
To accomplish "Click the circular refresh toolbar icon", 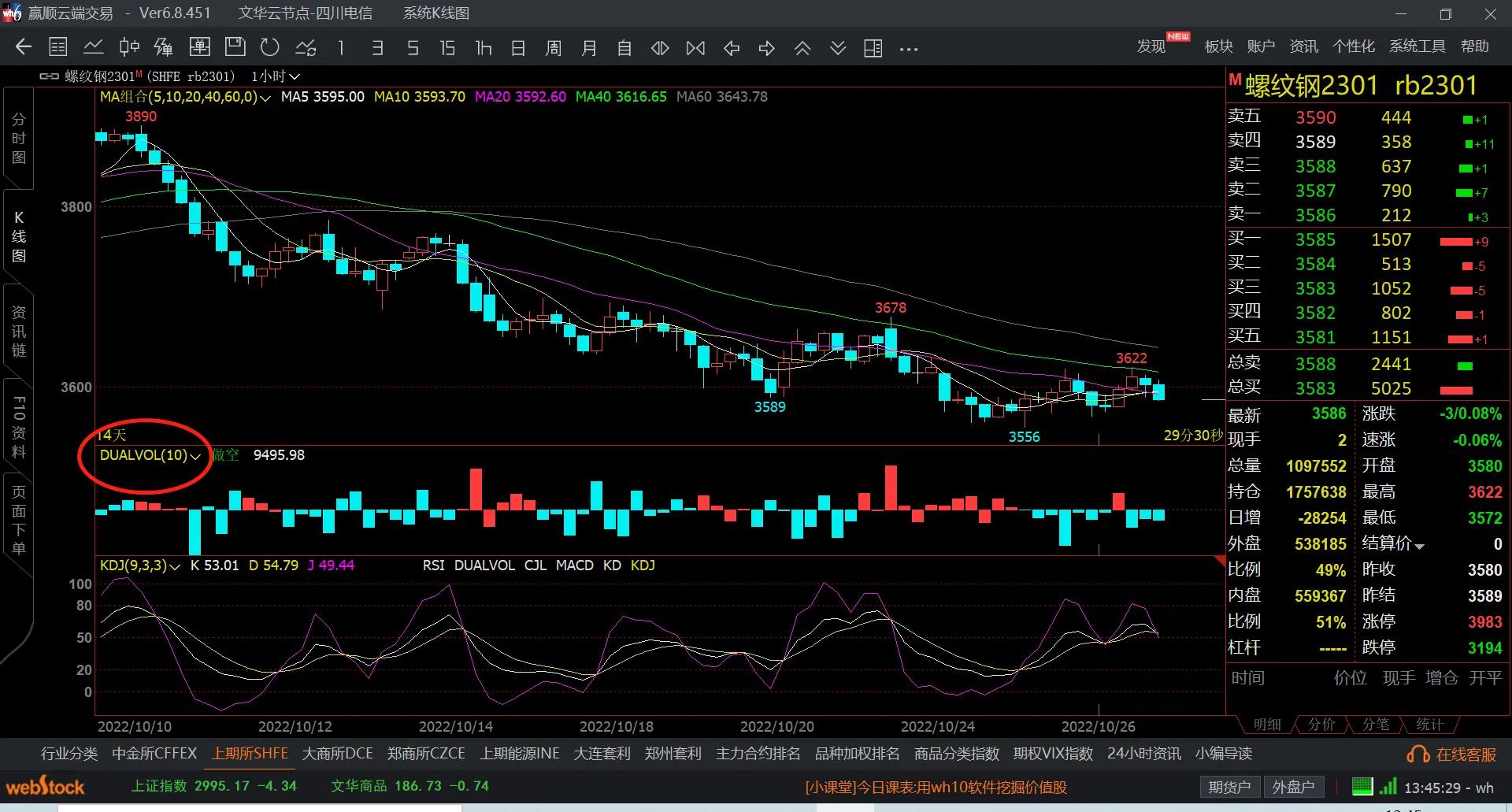I will [x=270, y=48].
